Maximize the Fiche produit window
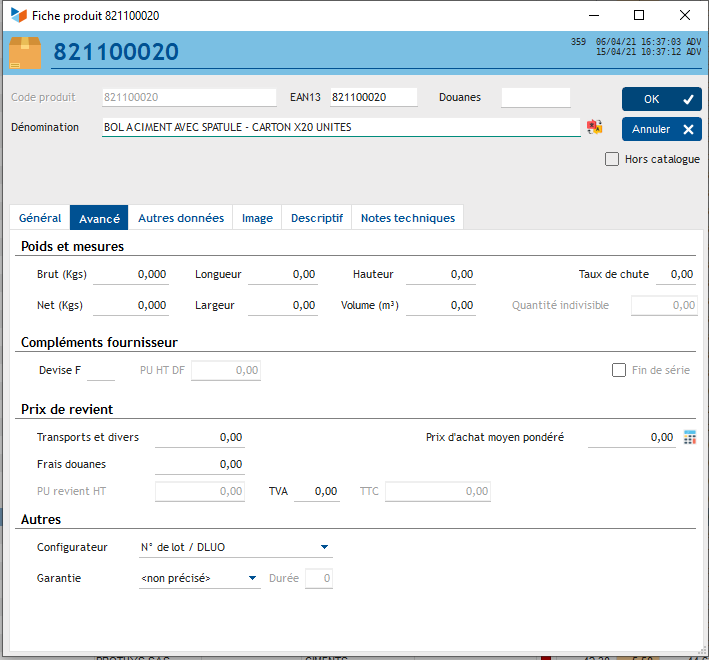 click(639, 15)
